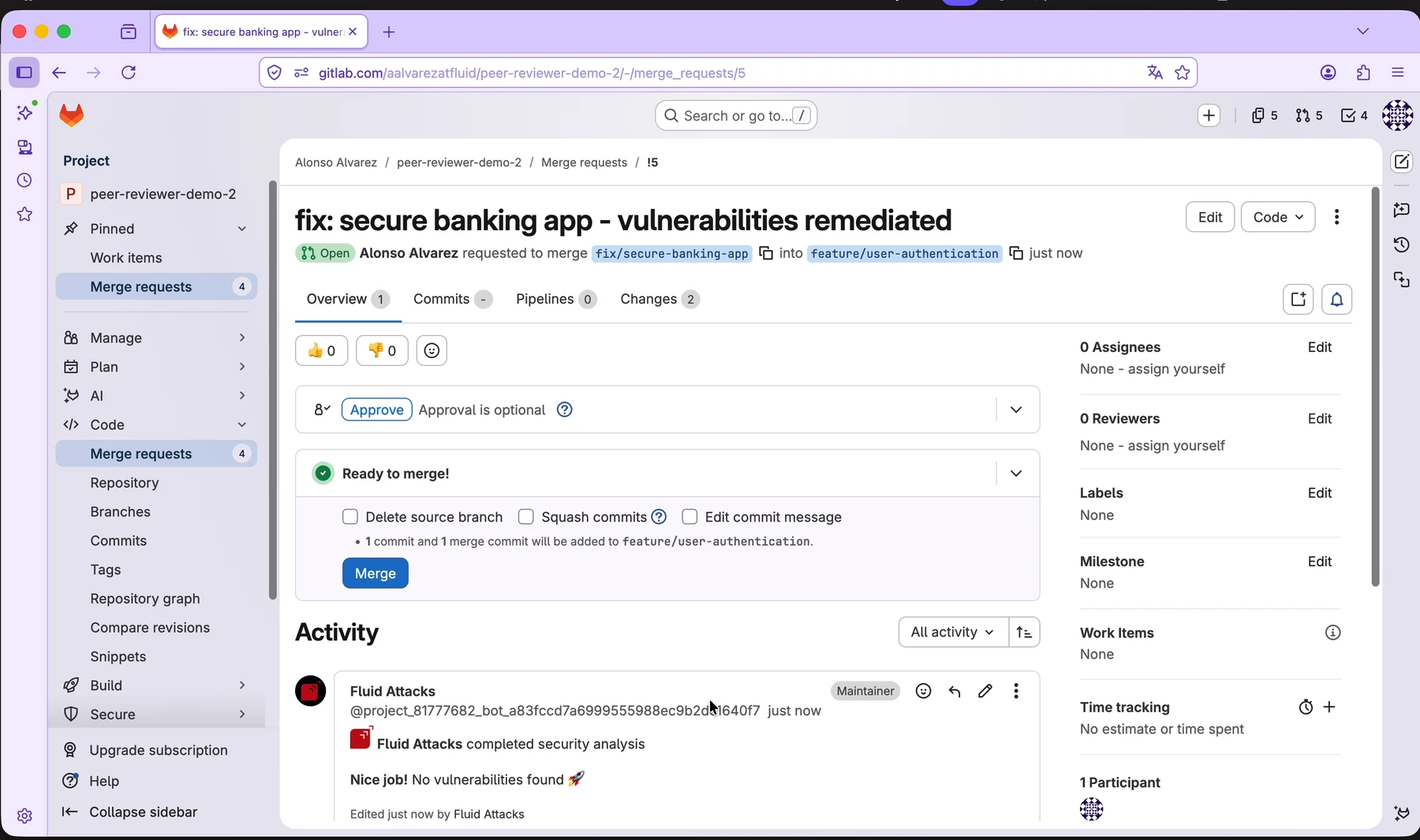The height and width of the screenshot is (840, 1420).
Task: Click the GitLab fox logo
Action: (x=72, y=115)
